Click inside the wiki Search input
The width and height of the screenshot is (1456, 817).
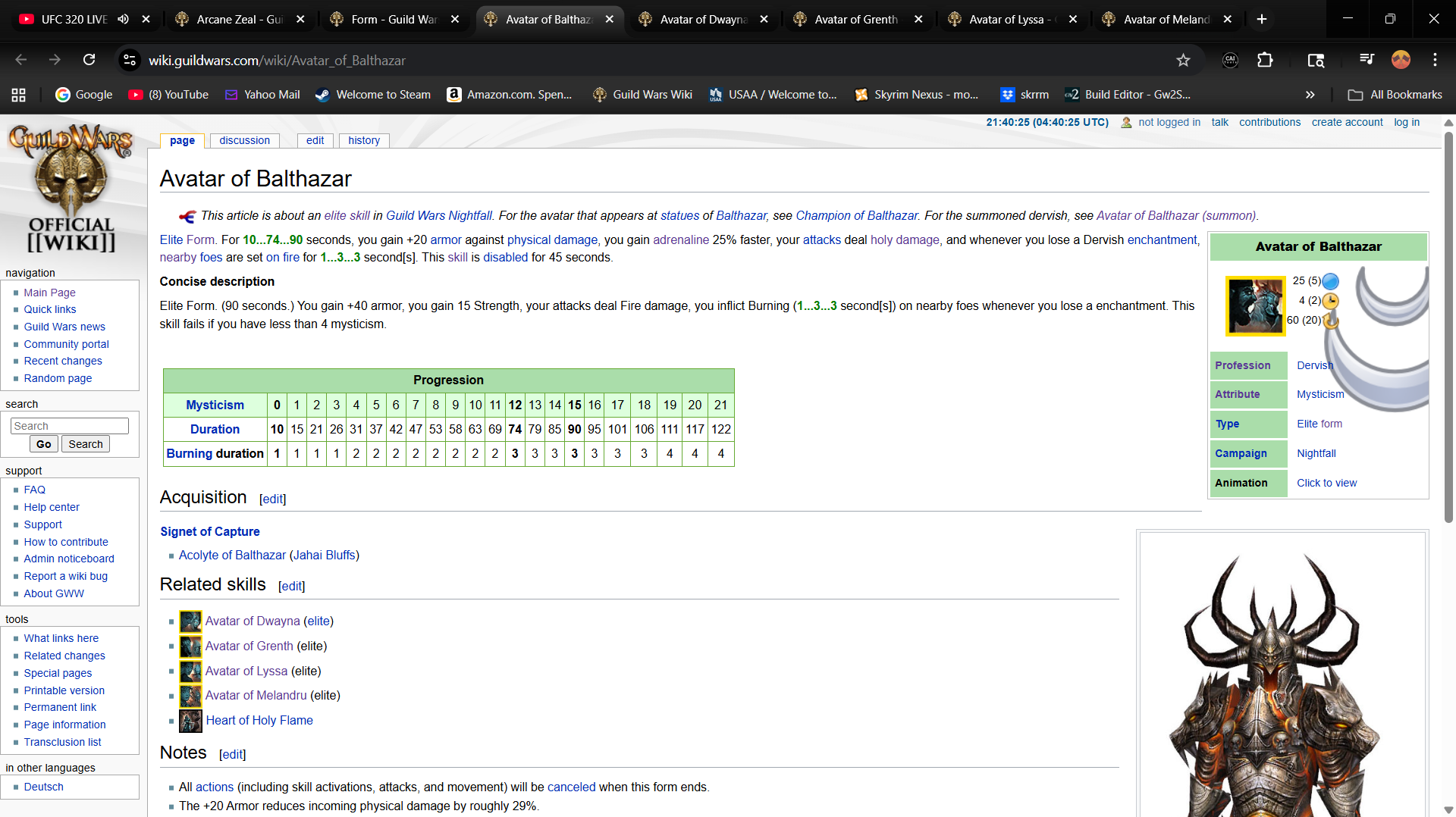(x=70, y=426)
